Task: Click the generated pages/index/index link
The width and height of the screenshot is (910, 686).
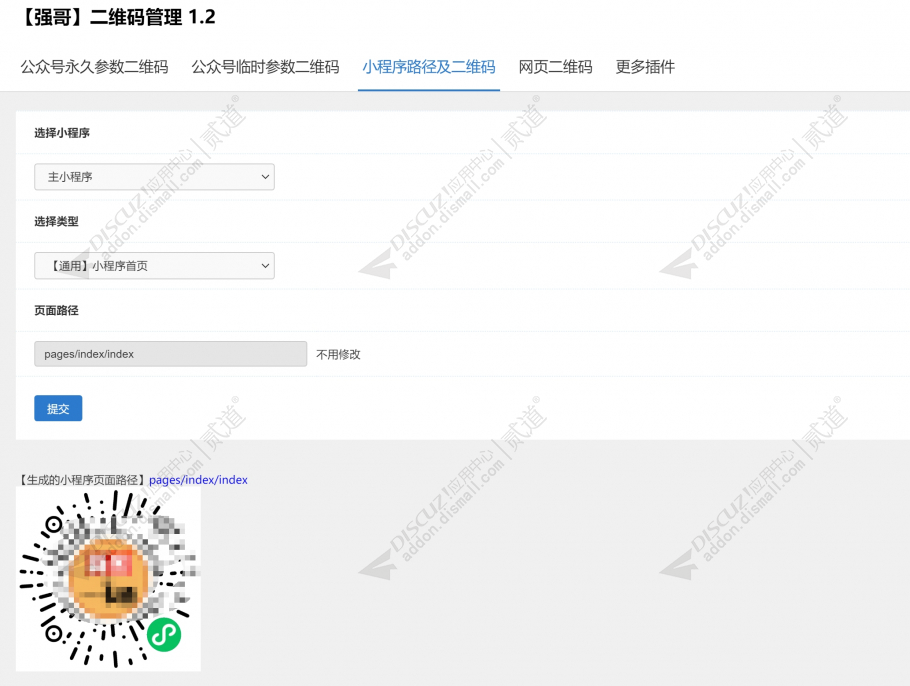Action: point(198,480)
